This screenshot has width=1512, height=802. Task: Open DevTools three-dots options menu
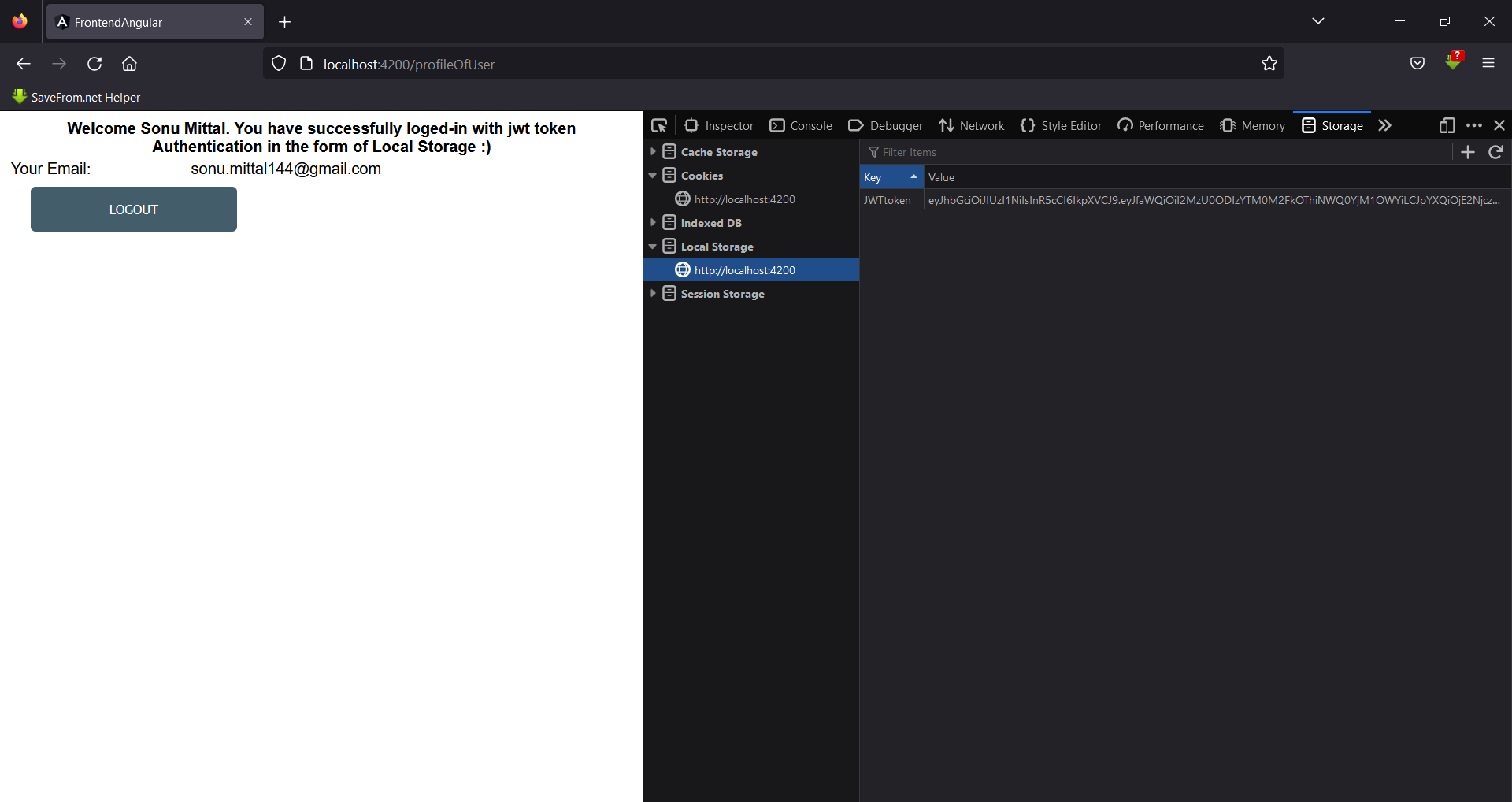[1474, 125]
